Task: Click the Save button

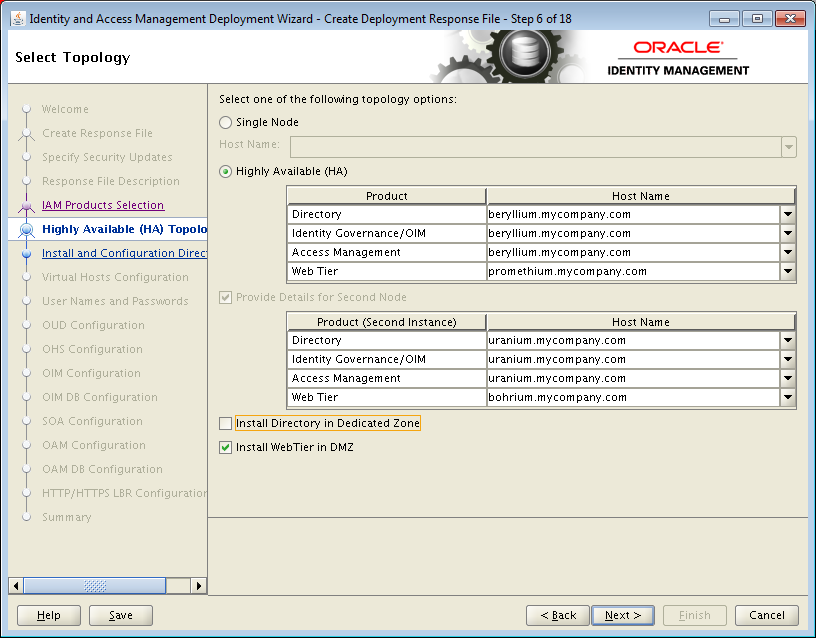Action: [x=121, y=615]
